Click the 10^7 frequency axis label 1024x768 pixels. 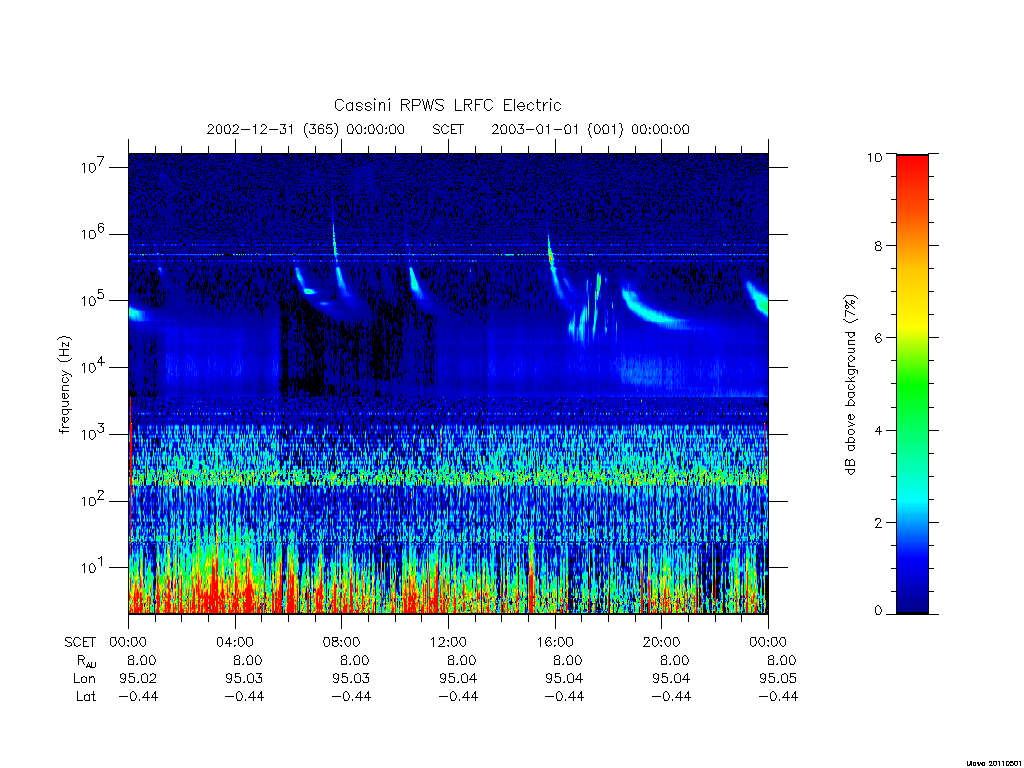[93, 167]
